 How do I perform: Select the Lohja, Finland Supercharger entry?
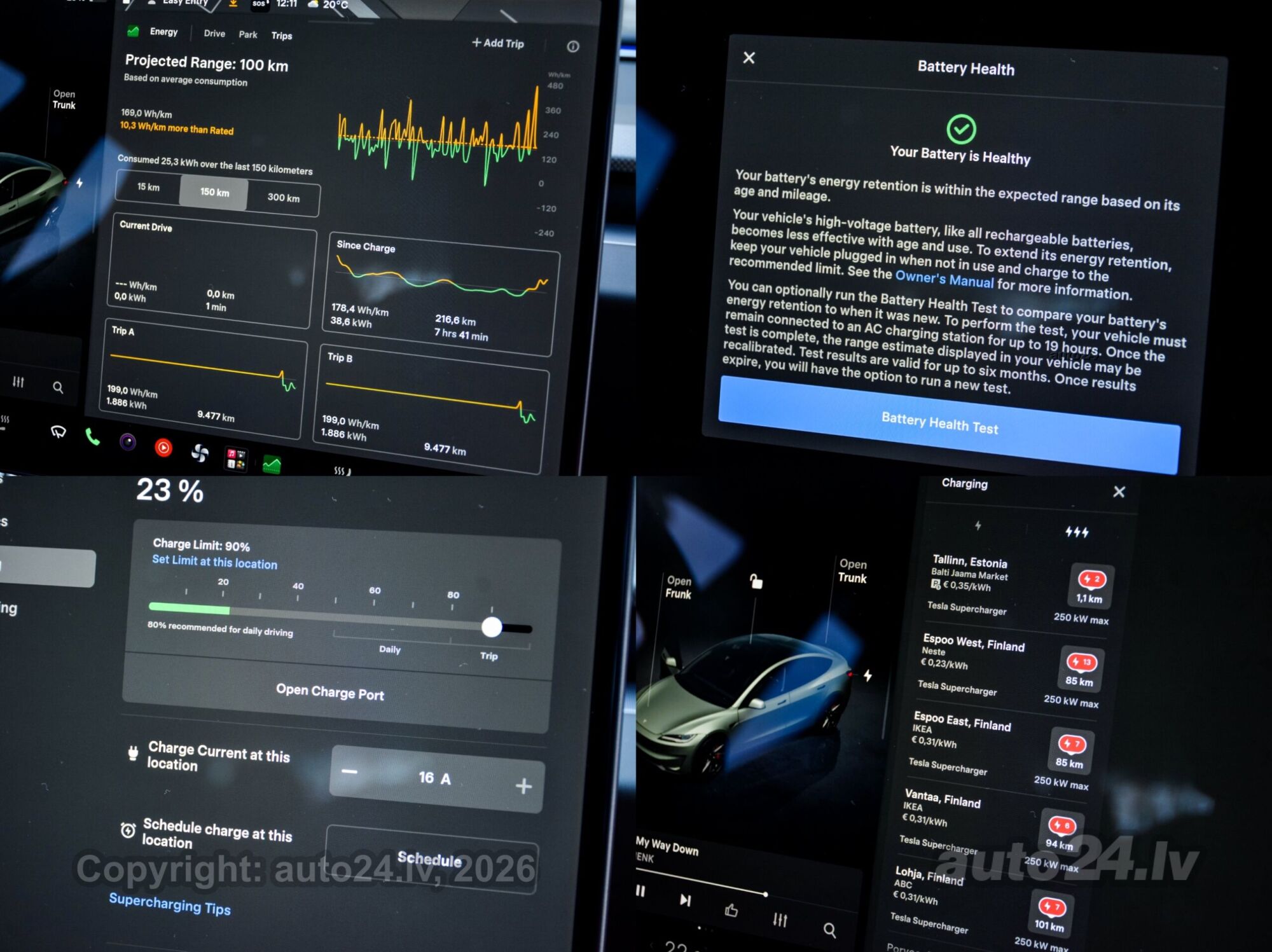(983, 911)
